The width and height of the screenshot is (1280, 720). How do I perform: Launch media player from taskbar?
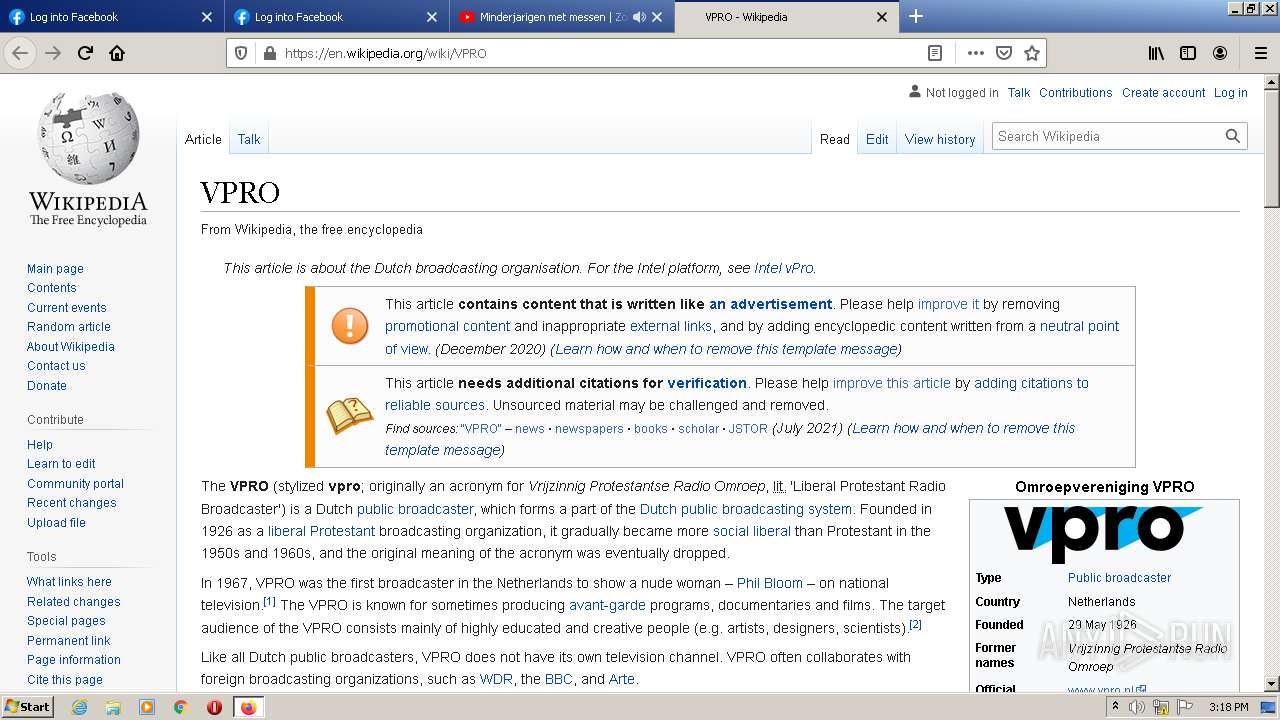[147, 707]
